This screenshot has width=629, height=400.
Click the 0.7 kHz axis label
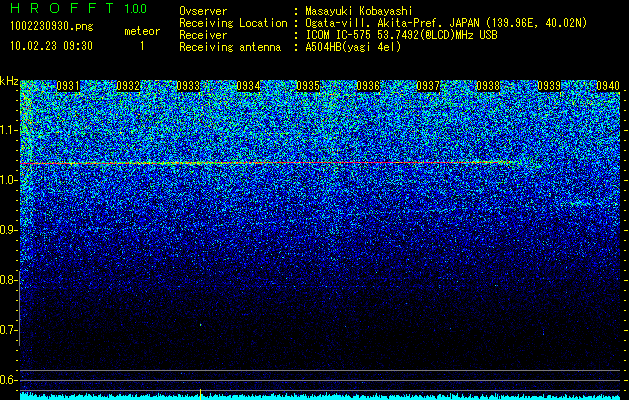pyautogui.click(x=8, y=330)
